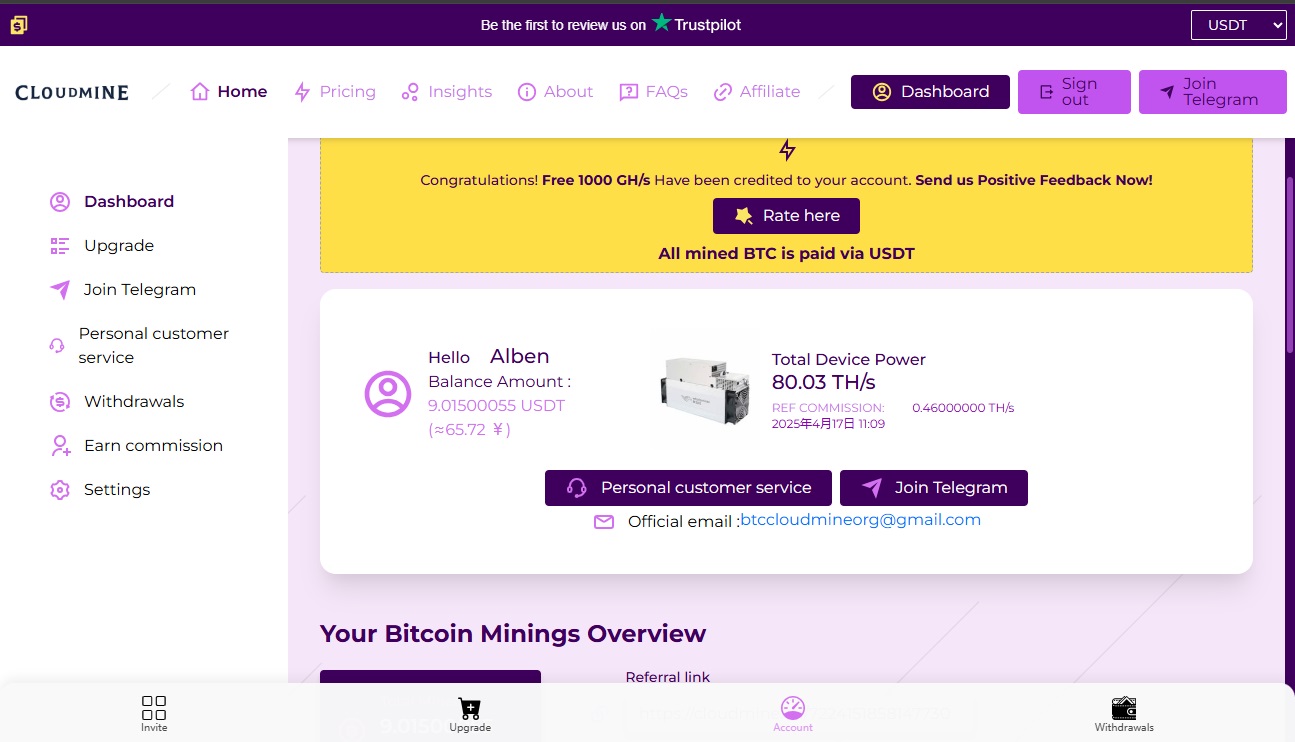Screen dimensions: 1295x742
Task: Open the FAQs page from navigation
Action: tap(654, 92)
